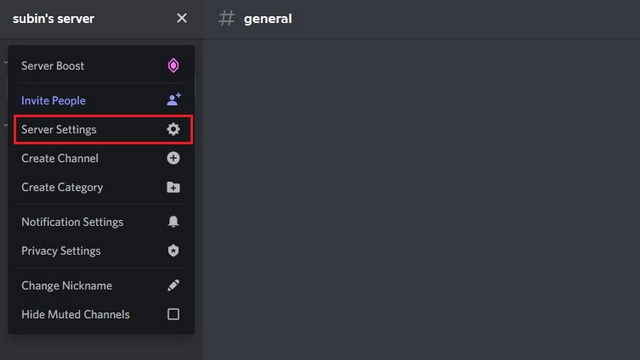Open the Server Settings menu entry
The height and width of the screenshot is (360, 640).
(x=103, y=129)
